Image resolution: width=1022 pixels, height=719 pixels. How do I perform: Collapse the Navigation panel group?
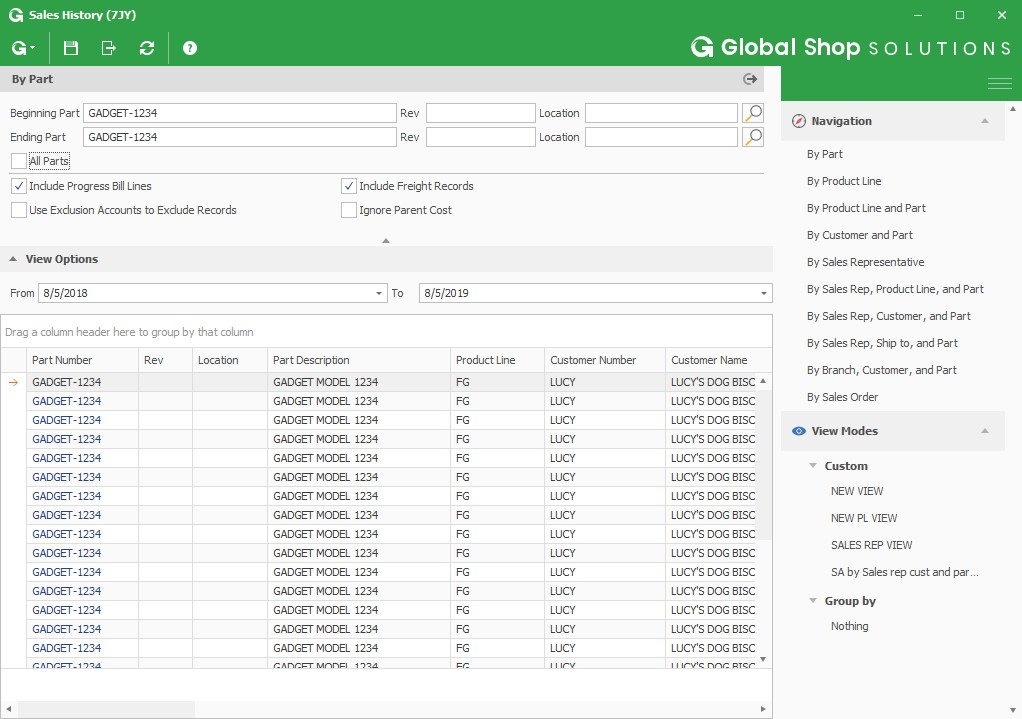pyautogui.click(x=985, y=121)
